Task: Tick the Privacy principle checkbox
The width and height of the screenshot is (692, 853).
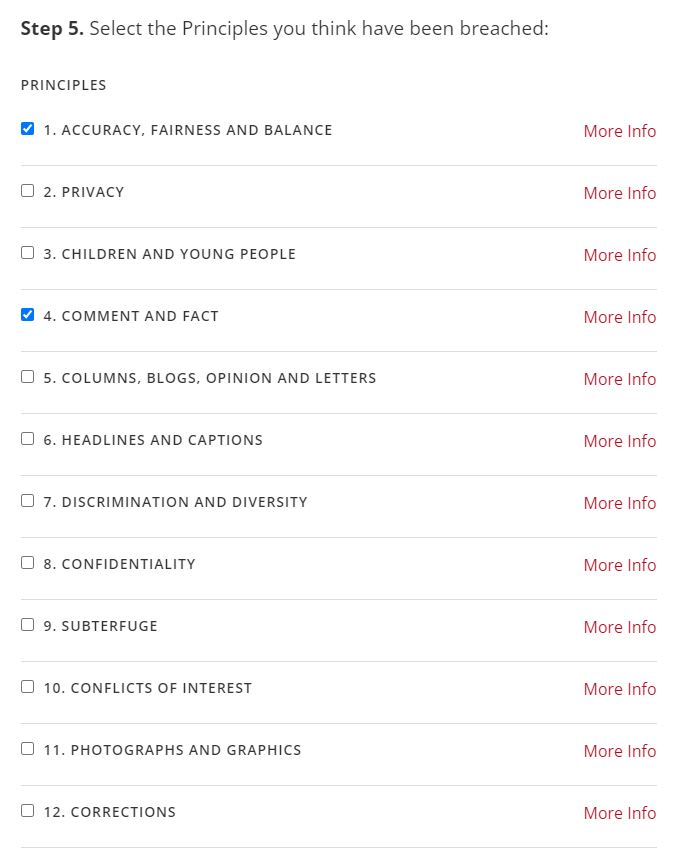Action: pyautogui.click(x=27, y=190)
